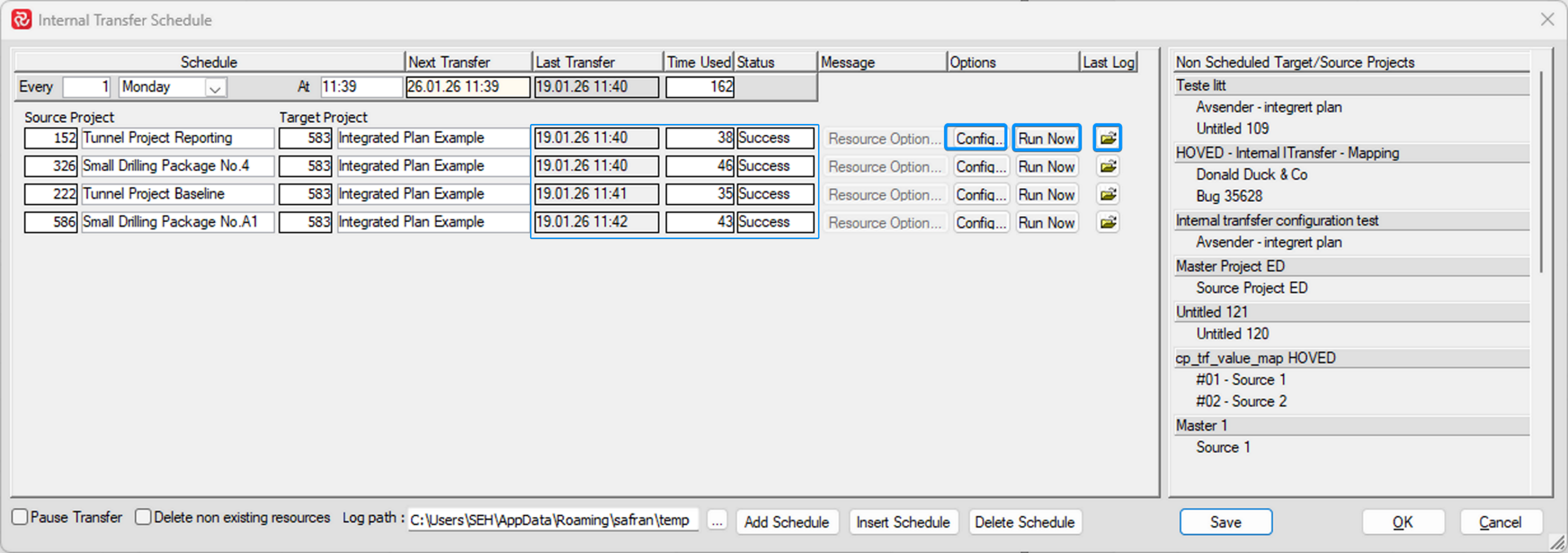The image size is (1568, 553).
Task: Click the Delete Schedule button
Action: coord(1025,522)
